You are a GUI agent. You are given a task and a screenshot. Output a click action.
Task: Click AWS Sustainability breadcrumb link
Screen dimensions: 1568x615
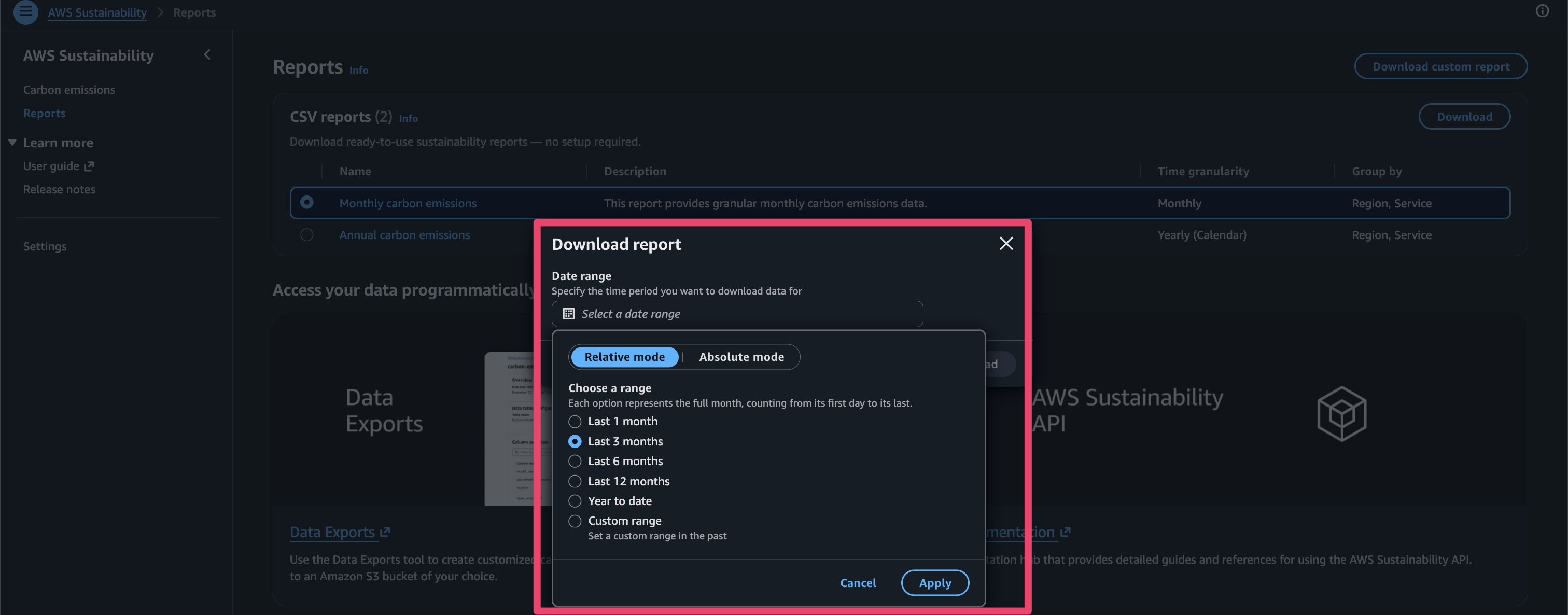(97, 12)
